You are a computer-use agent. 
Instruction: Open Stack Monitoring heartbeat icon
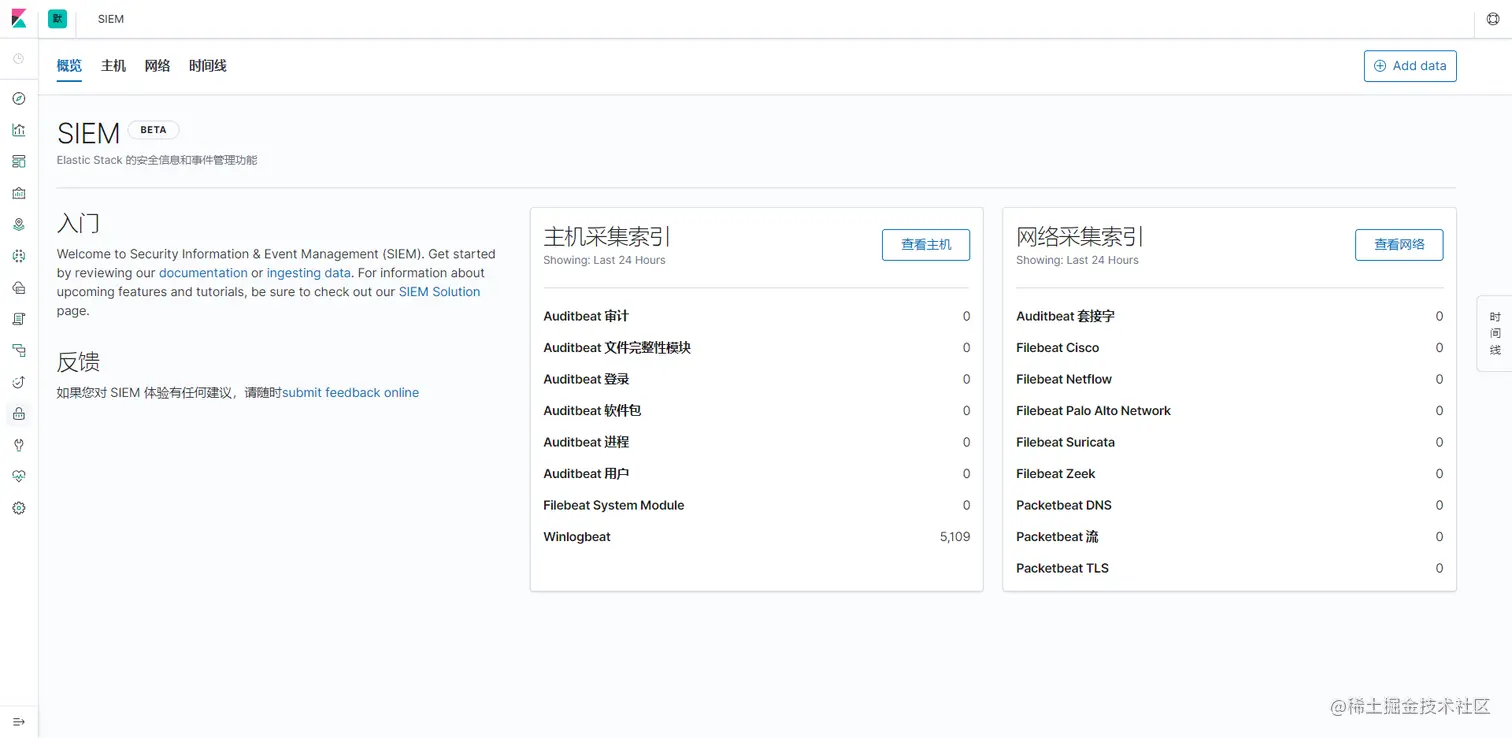(18, 476)
